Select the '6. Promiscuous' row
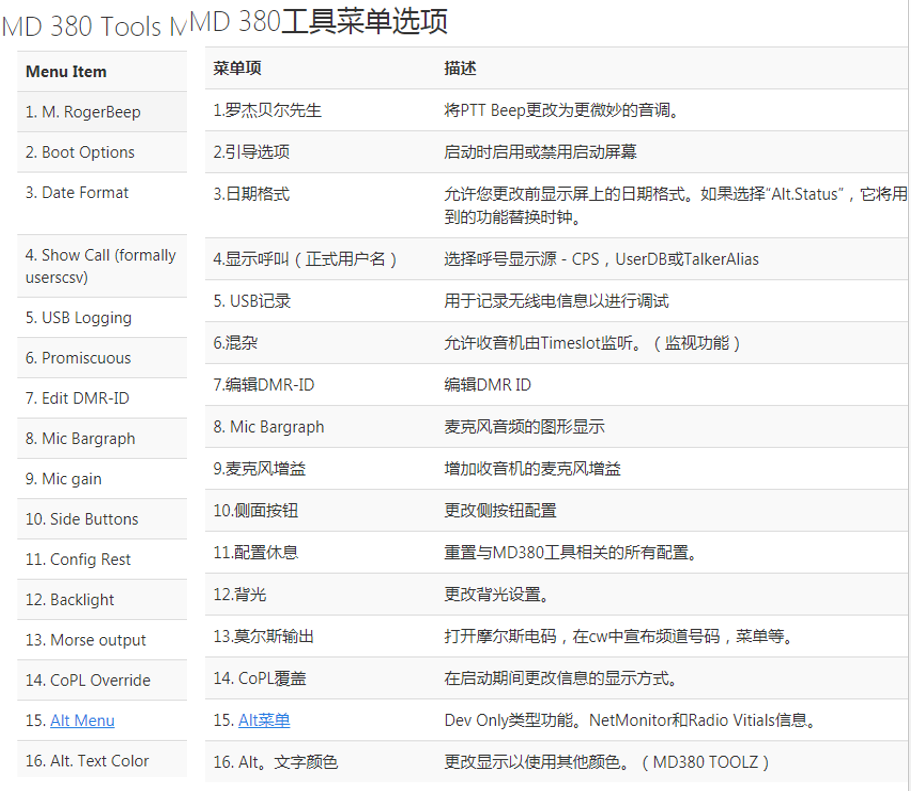Viewport: 911px width, 791px height. click(x=78, y=357)
